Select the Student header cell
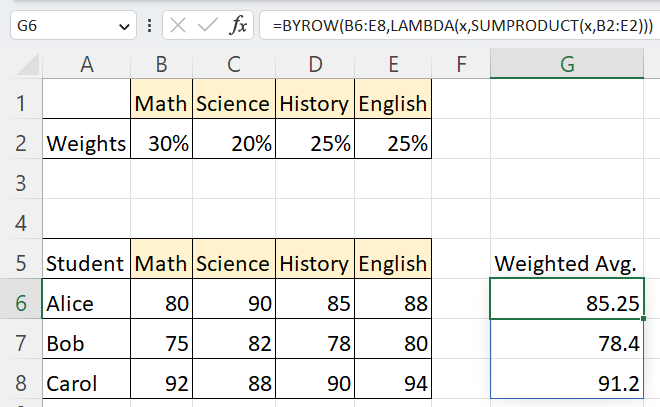The image size is (660, 407). [87, 263]
